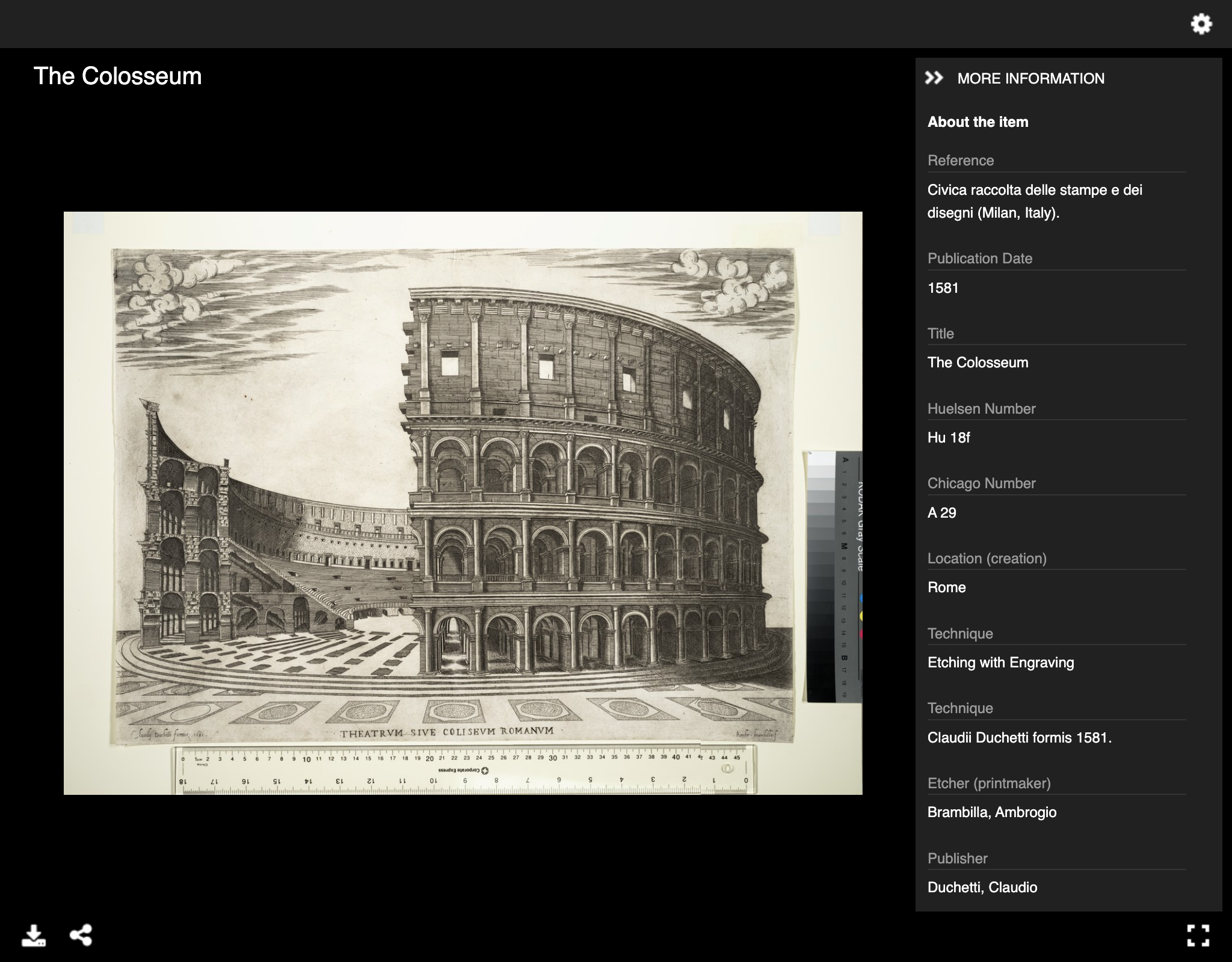Select Chicago Number value 'A 29'
The width and height of the screenshot is (1232, 962).
click(x=941, y=513)
